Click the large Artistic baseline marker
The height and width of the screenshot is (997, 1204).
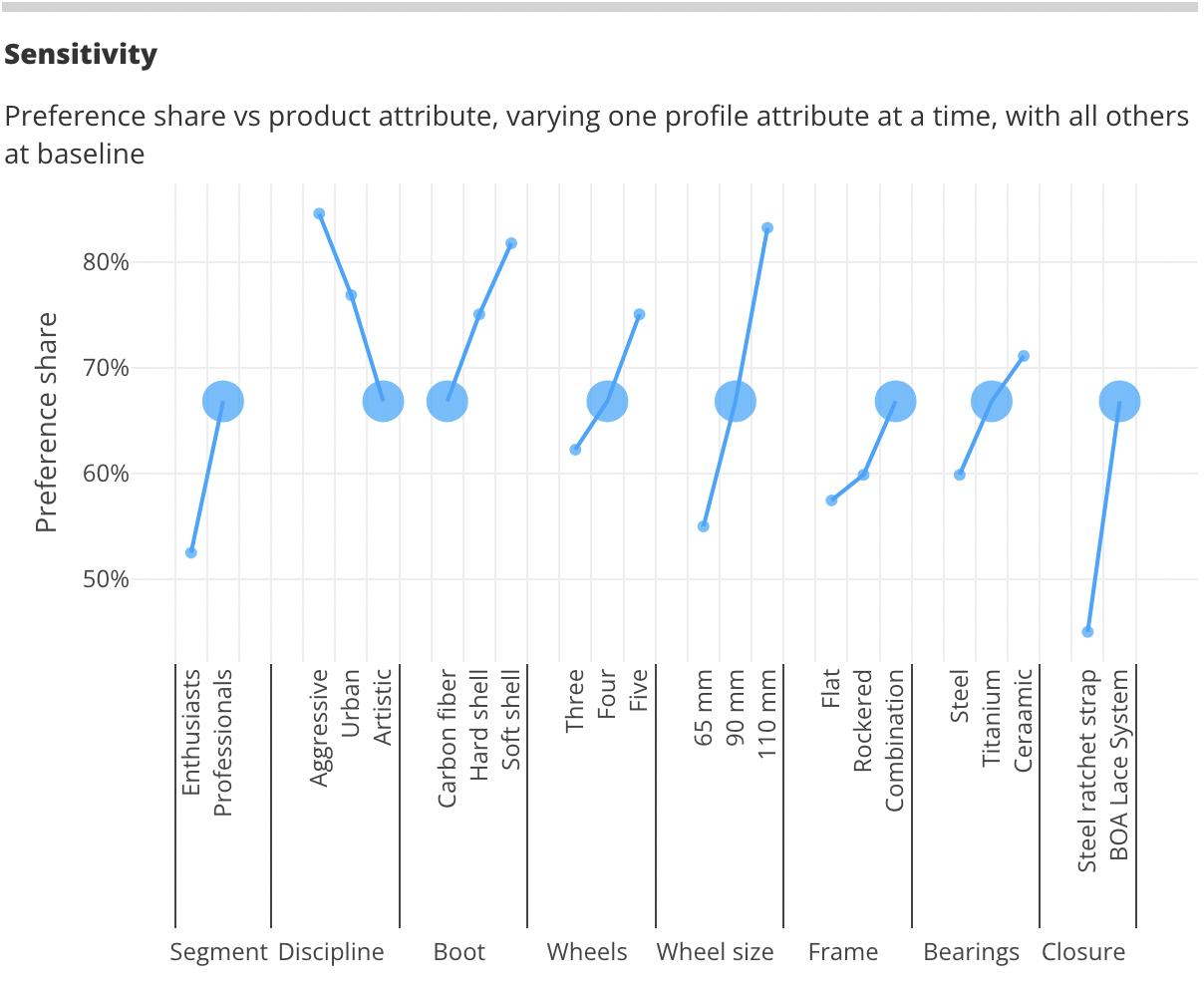tap(383, 402)
